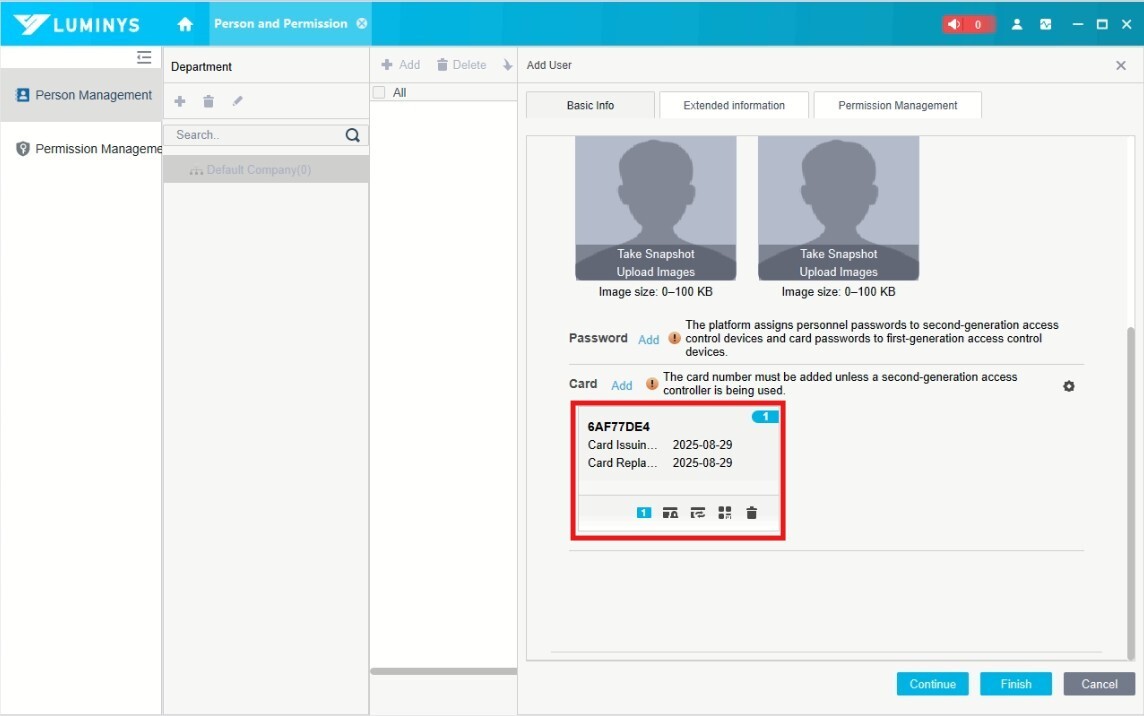
Task: Click the card loss report icon
Action: (671, 513)
